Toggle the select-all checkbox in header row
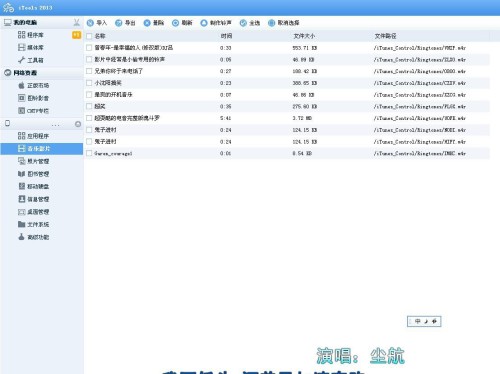Viewport: 500px width, 374px height. [x=89, y=36]
